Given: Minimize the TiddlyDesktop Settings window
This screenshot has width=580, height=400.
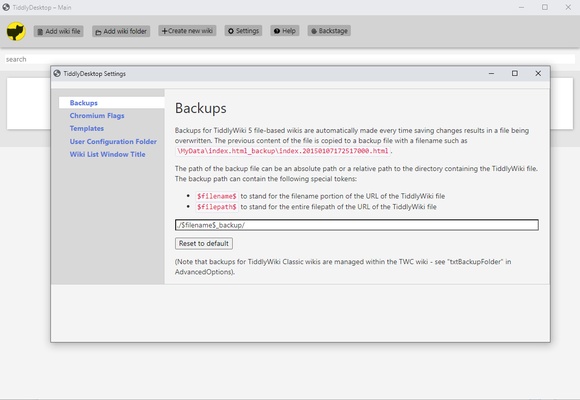Looking at the screenshot, I should [491, 74].
